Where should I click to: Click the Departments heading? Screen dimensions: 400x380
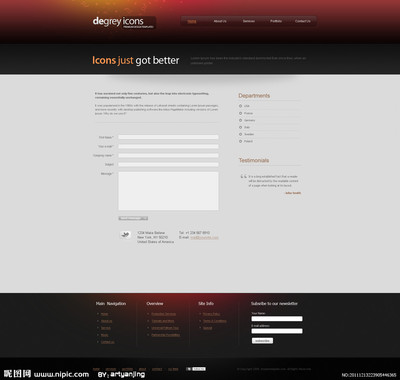(x=254, y=96)
